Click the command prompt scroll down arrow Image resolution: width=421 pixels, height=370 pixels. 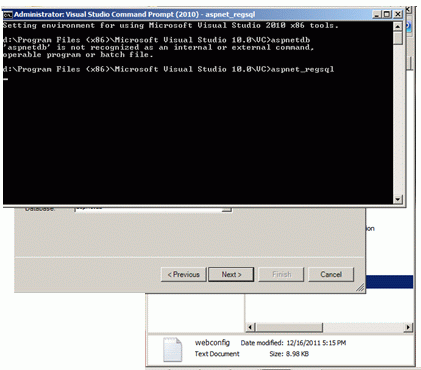(x=398, y=199)
